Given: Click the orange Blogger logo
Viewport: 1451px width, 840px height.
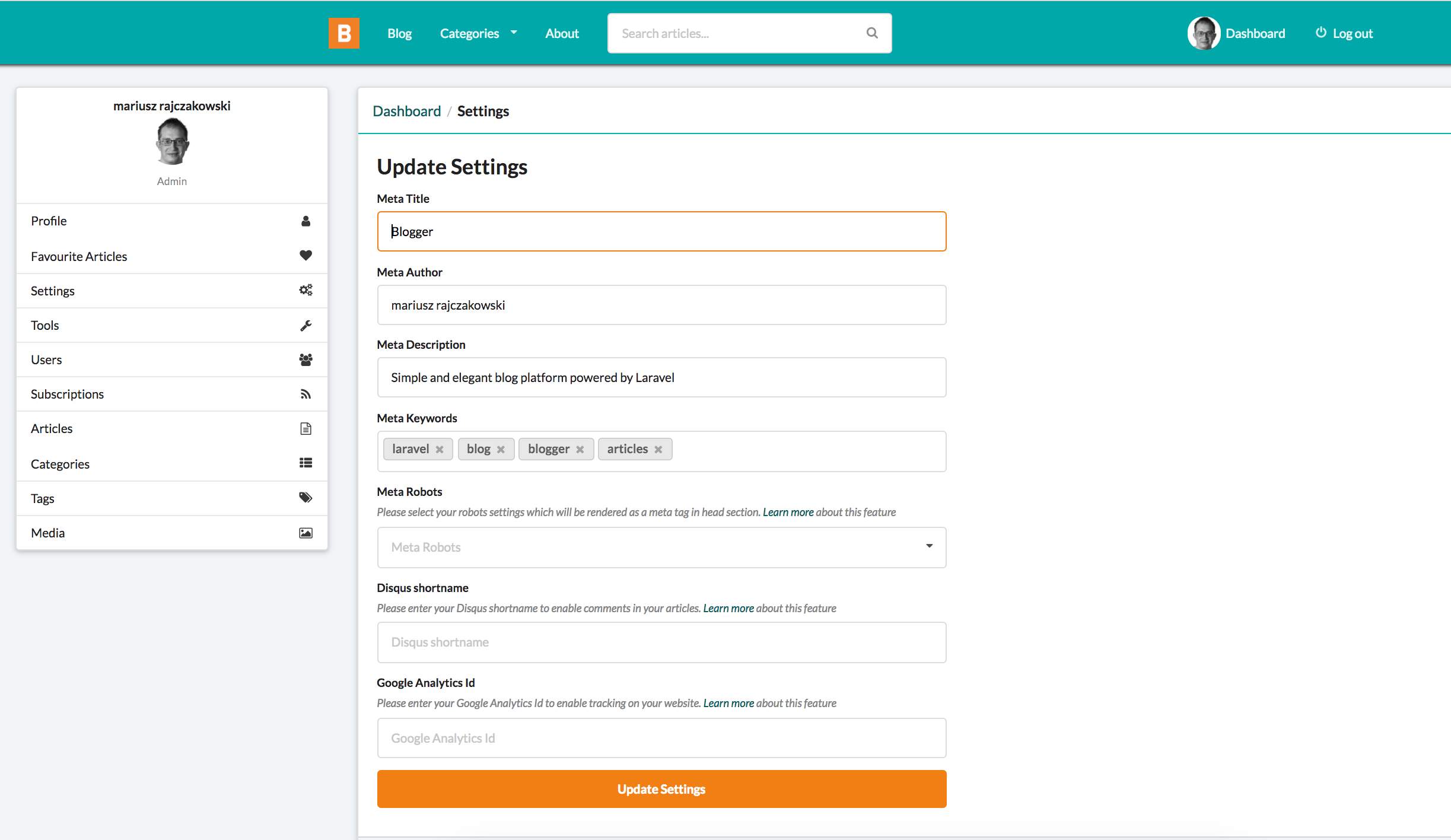Looking at the screenshot, I should click(x=344, y=33).
